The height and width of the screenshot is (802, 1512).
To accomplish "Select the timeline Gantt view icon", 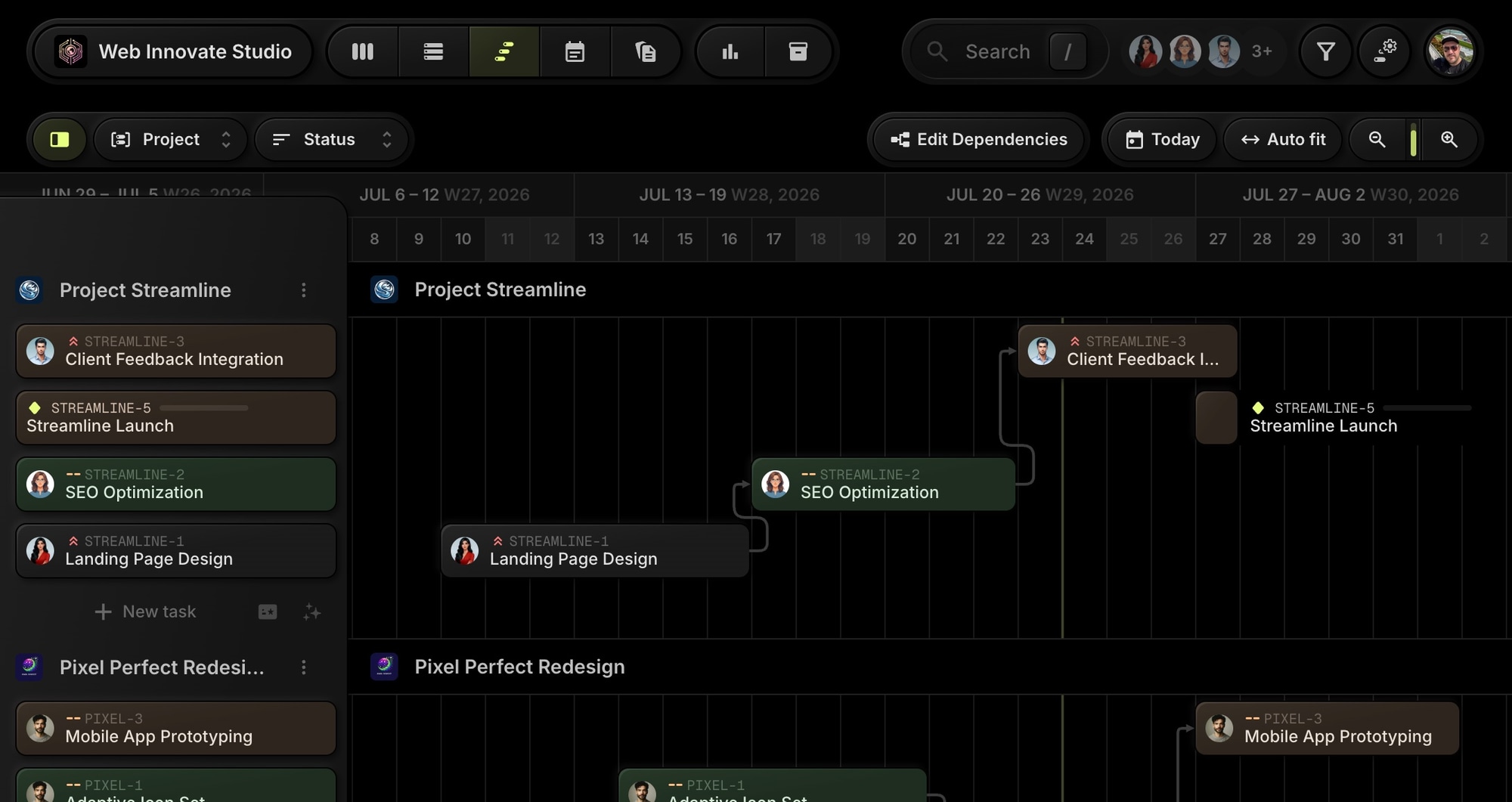I will click(504, 51).
